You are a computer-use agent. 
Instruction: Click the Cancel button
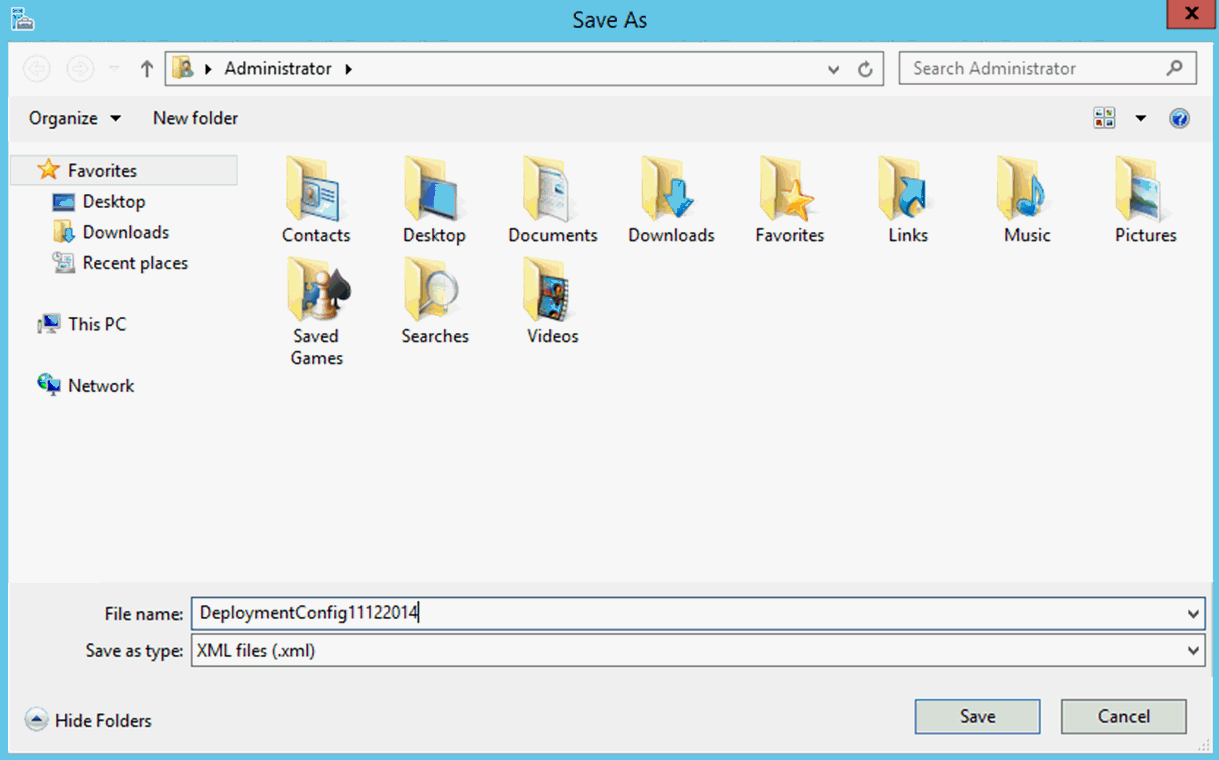click(1124, 716)
